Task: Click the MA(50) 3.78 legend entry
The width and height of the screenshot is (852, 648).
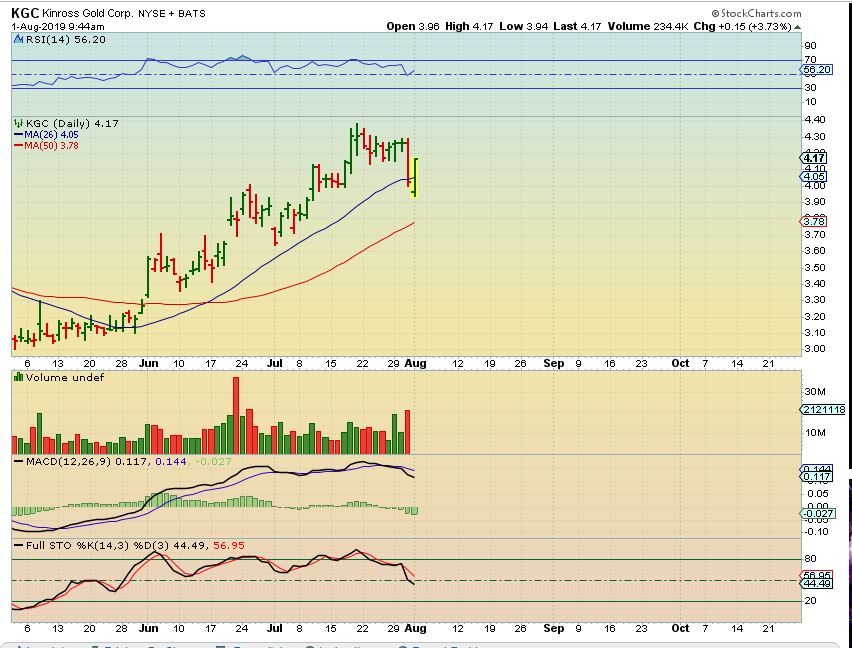Action: [x=46, y=146]
